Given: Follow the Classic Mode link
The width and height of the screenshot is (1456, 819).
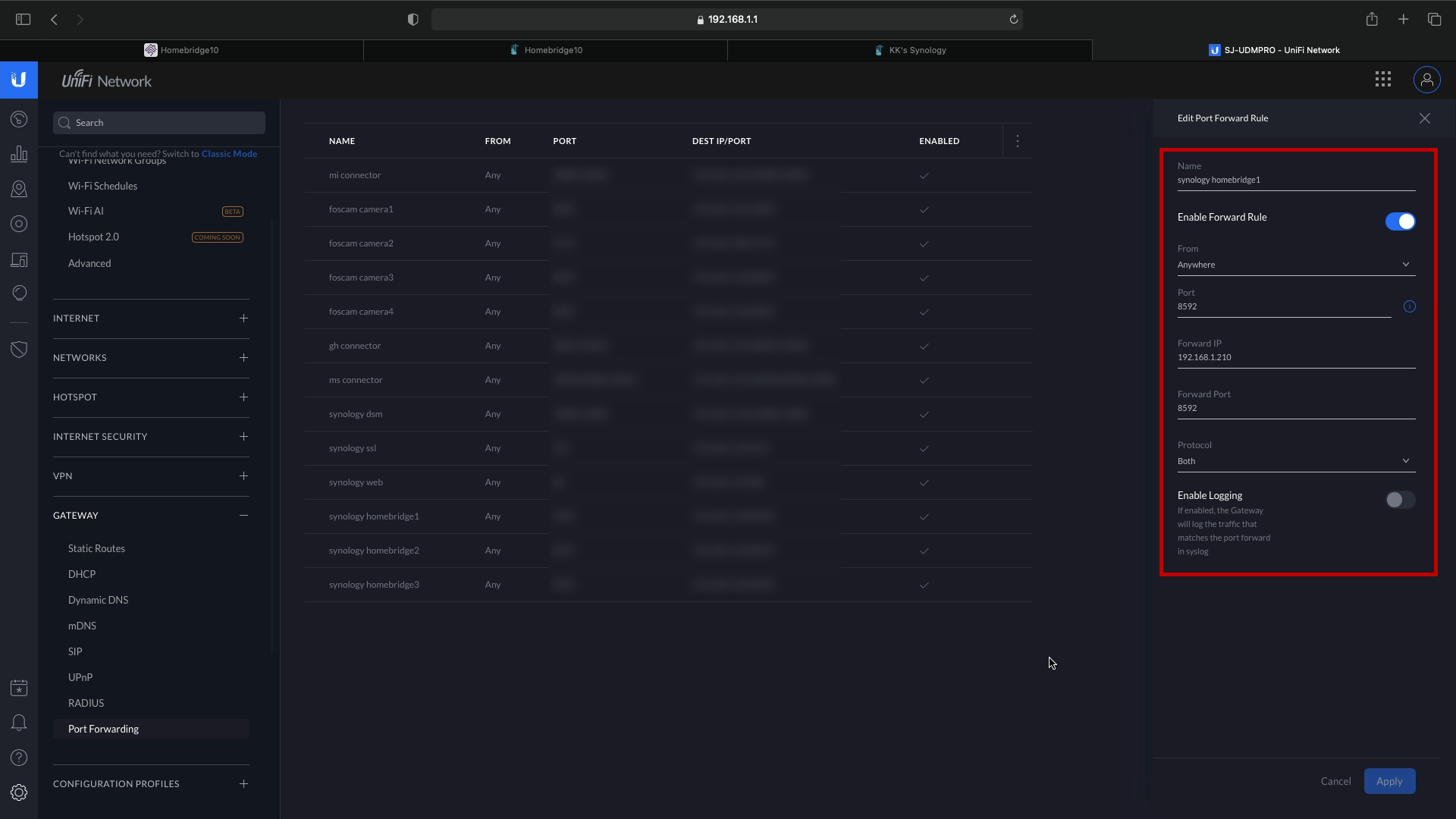Looking at the screenshot, I should point(229,154).
